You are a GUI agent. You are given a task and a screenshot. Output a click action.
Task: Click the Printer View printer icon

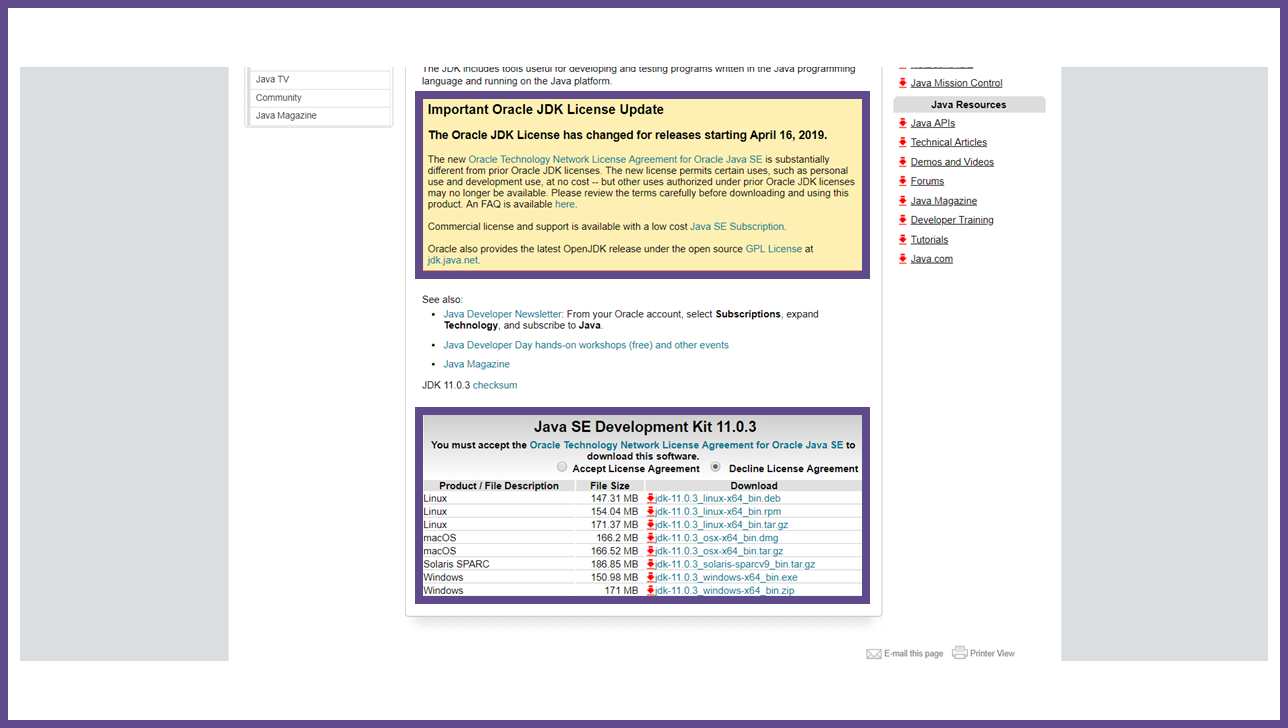[x=960, y=653]
